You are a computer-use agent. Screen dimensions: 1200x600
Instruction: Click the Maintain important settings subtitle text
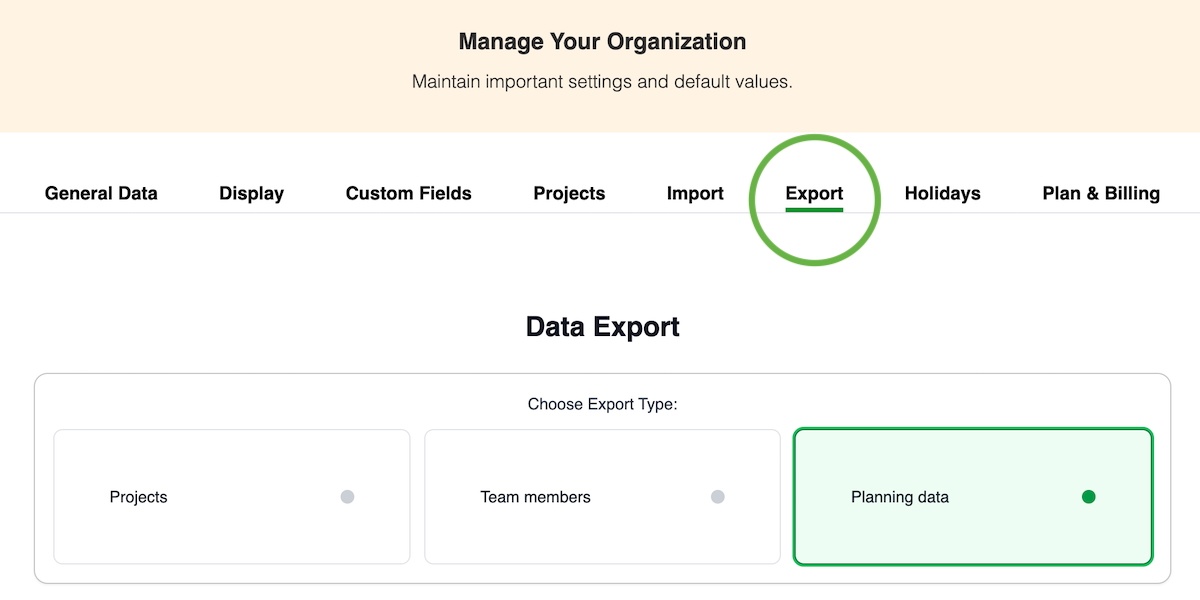tap(602, 82)
